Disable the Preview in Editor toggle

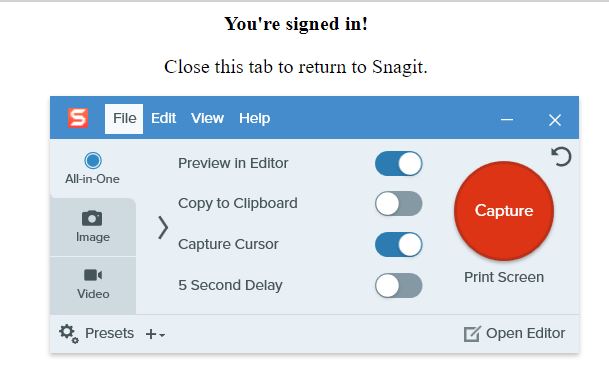tap(398, 163)
